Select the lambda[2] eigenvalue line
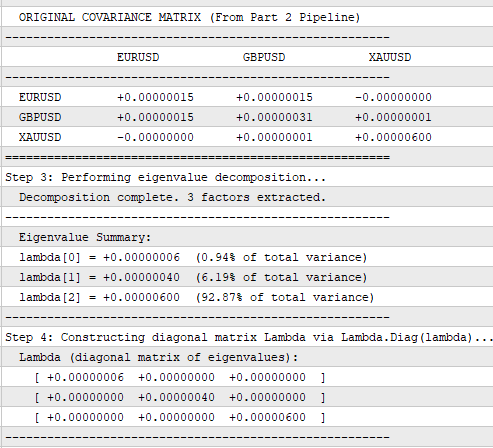This screenshot has height=448, width=493. pyautogui.click(x=196, y=297)
